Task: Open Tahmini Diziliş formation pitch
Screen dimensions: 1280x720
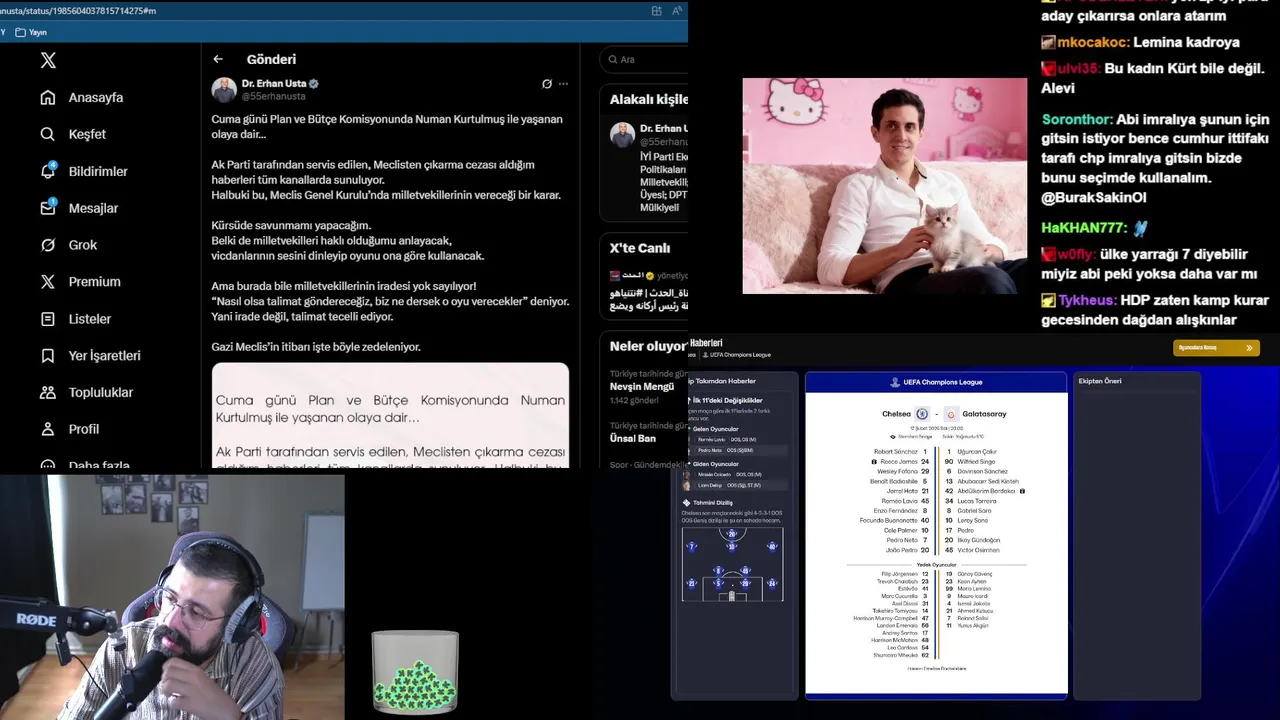Action: pos(732,565)
